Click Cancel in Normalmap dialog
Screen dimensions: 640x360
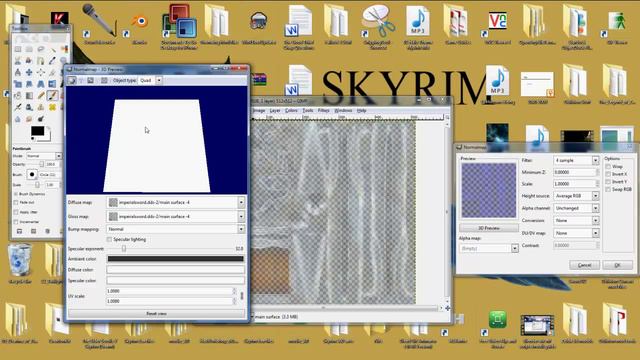point(584,265)
